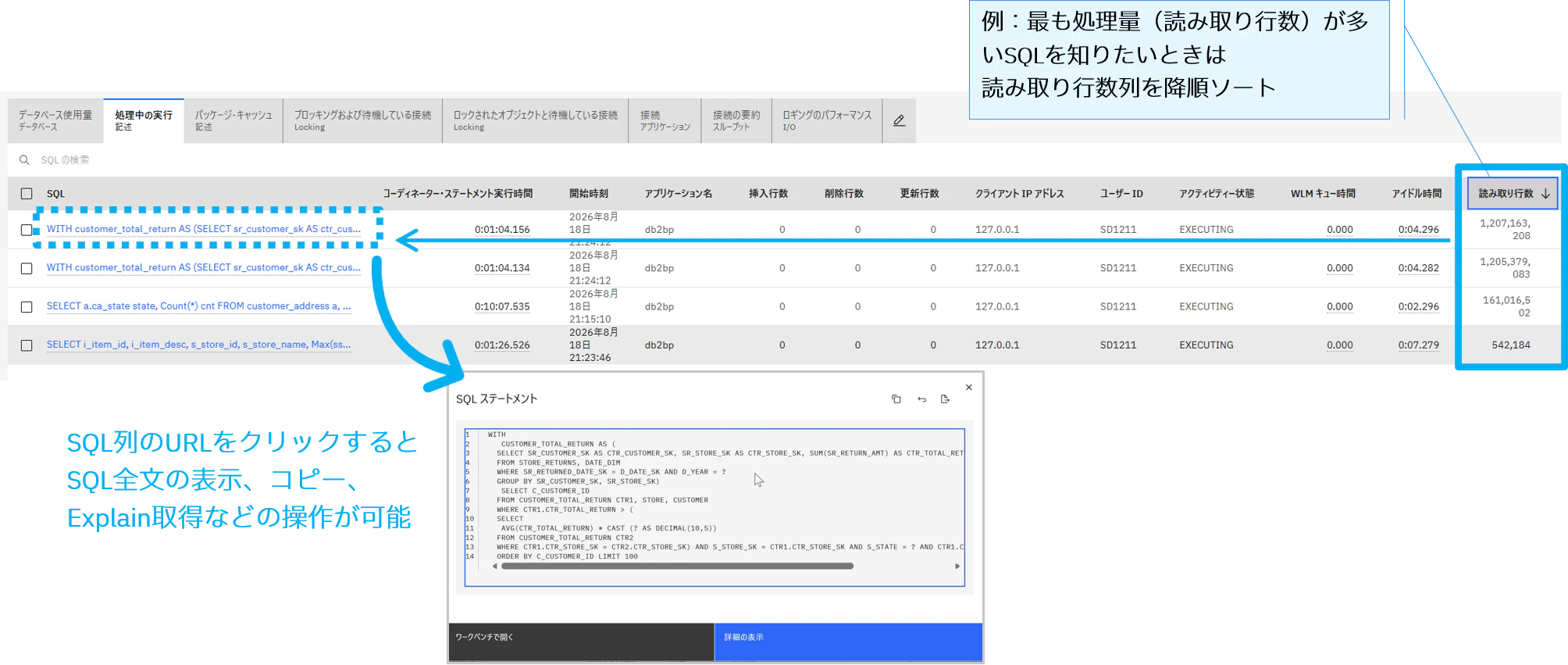Open SELECT a.ca_state state SQL link
This screenshot has width=1568, height=665.
[198, 306]
